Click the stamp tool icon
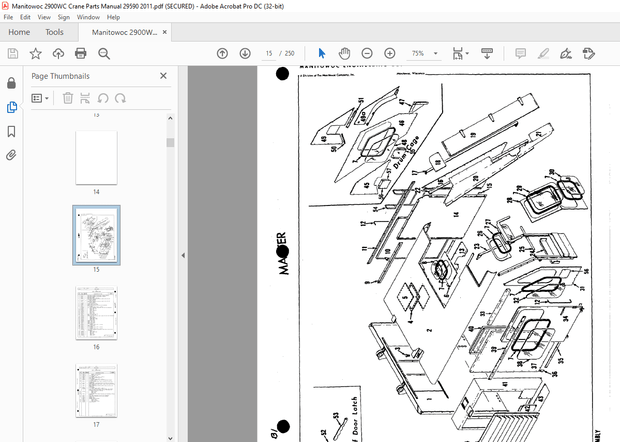 click(589, 53)
